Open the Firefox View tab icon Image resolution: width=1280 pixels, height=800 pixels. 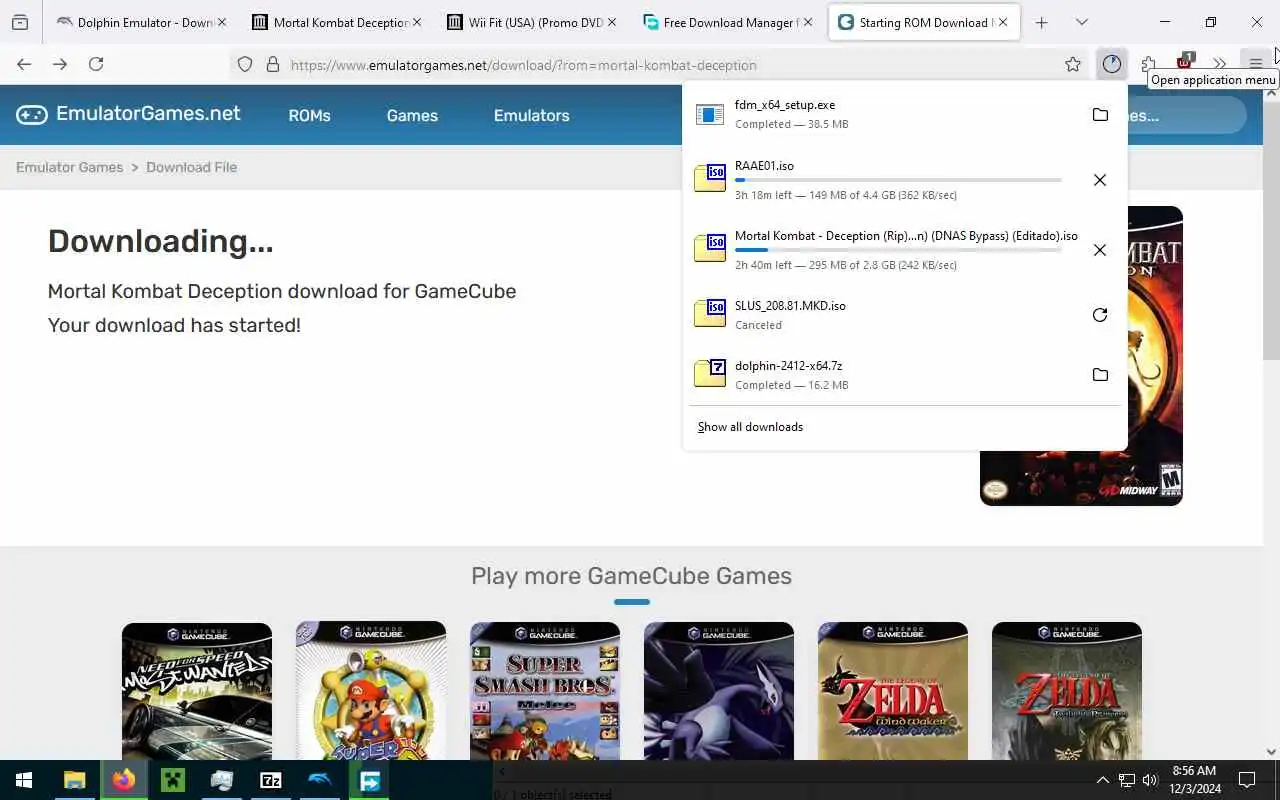[x=20, y=22]
